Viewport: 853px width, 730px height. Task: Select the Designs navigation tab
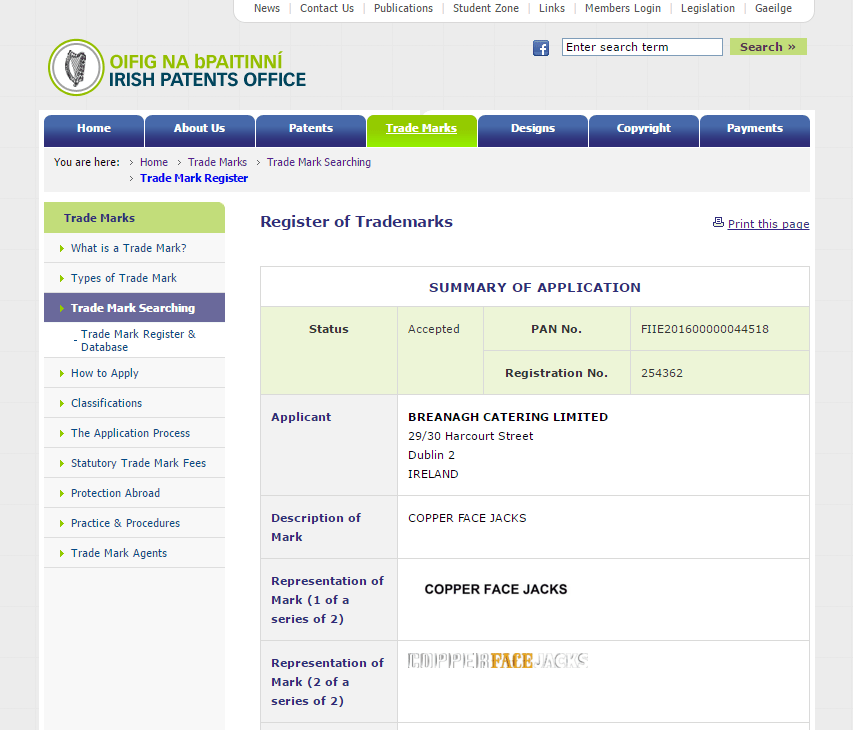tap(533, 131)
